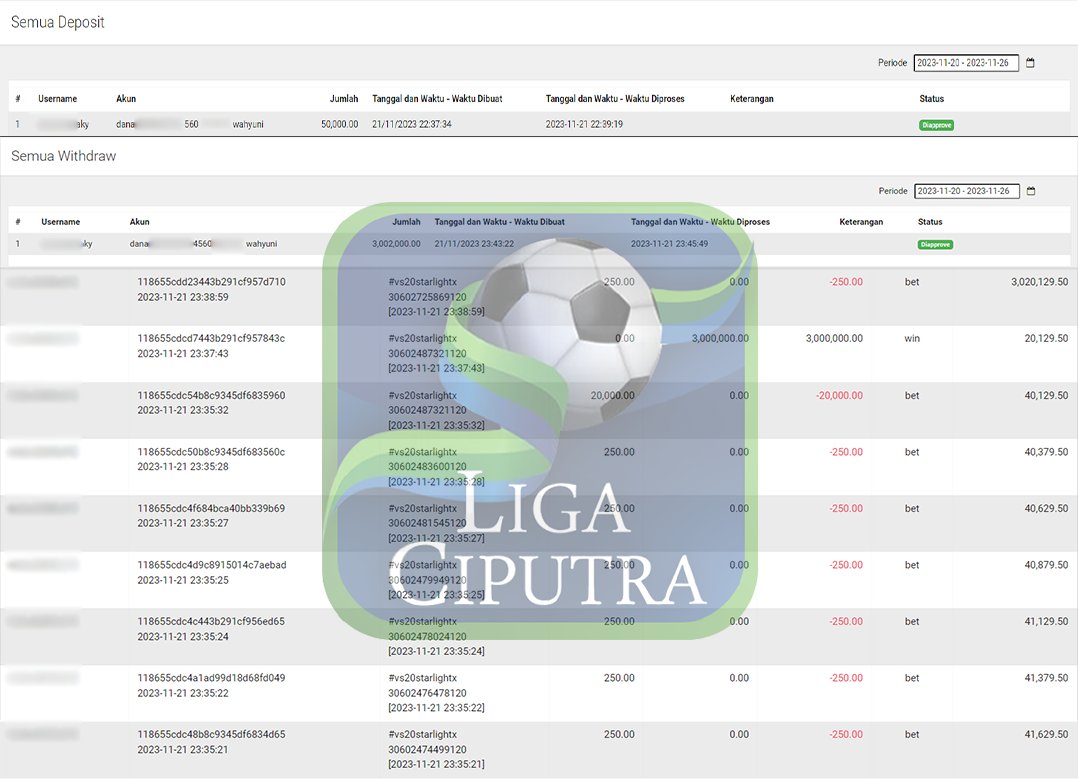Select withdraw processed time 2023-11-21 23:45:49
Viewport: 1078px width, 779px height.
670,244
